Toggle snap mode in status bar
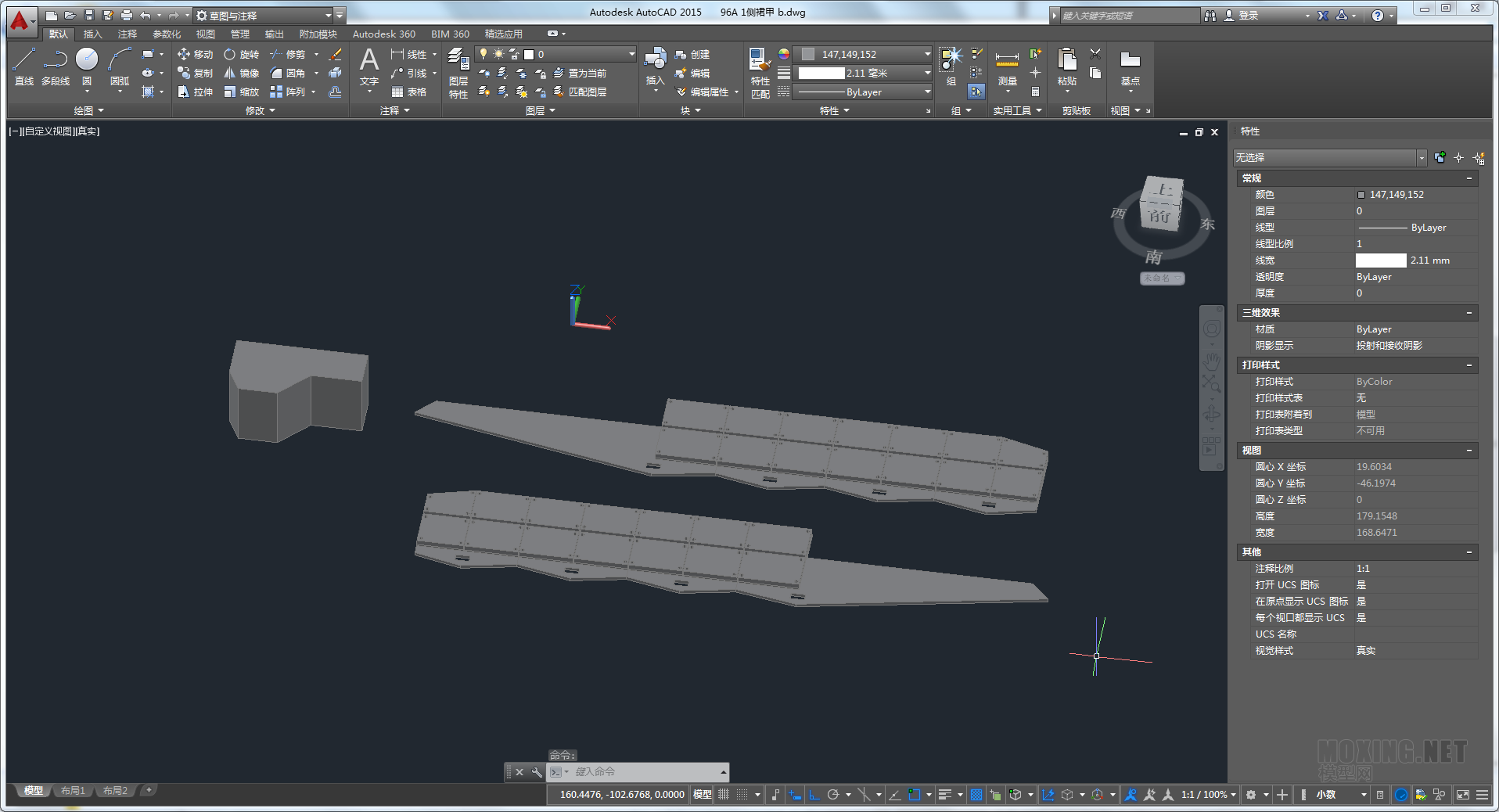 742,795
